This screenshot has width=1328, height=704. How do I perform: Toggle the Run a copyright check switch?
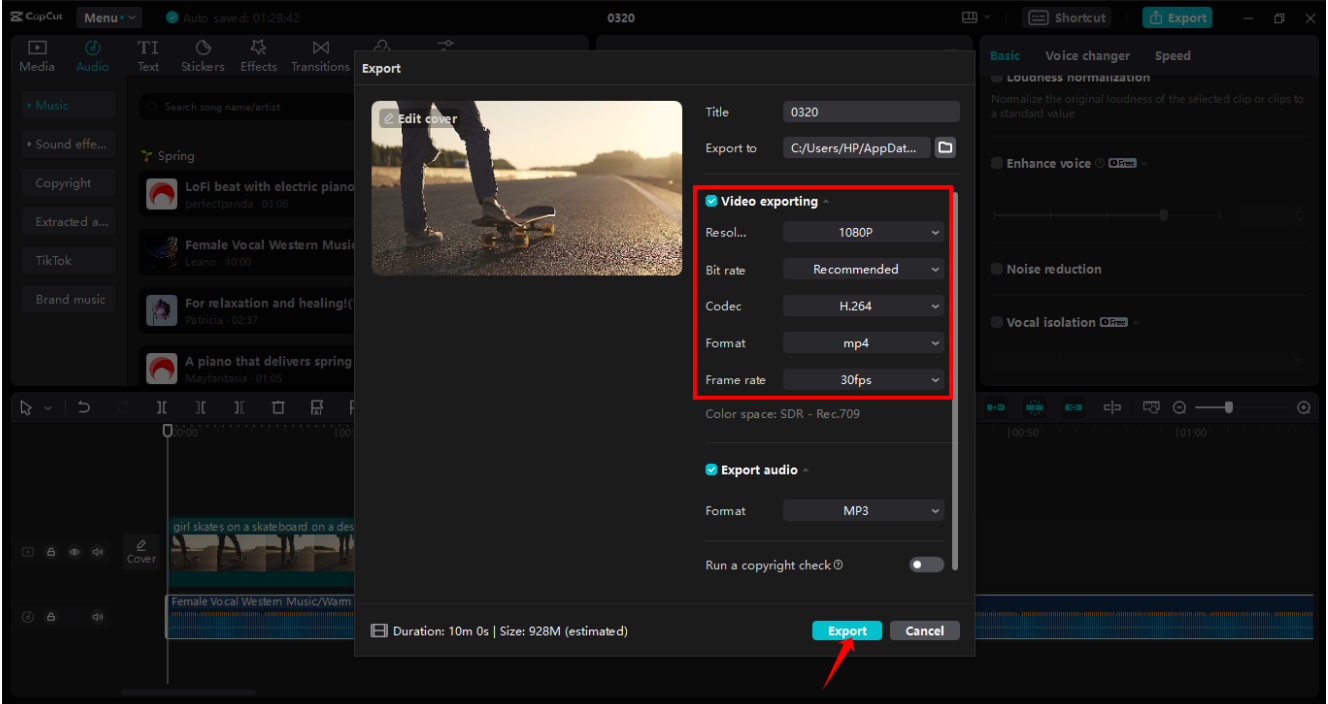926,565
